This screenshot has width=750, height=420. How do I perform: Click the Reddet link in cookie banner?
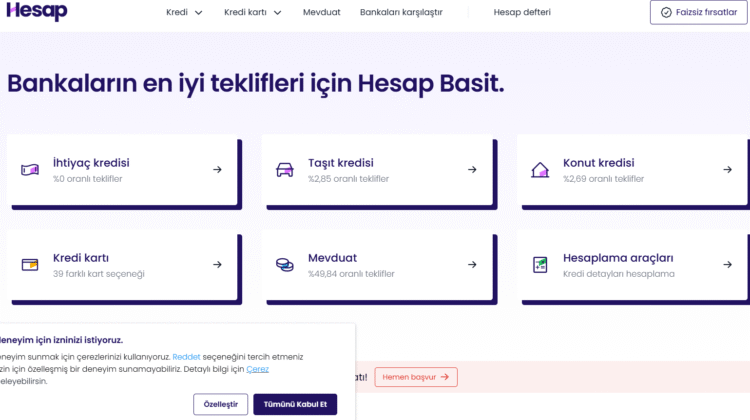pos(186,357)
